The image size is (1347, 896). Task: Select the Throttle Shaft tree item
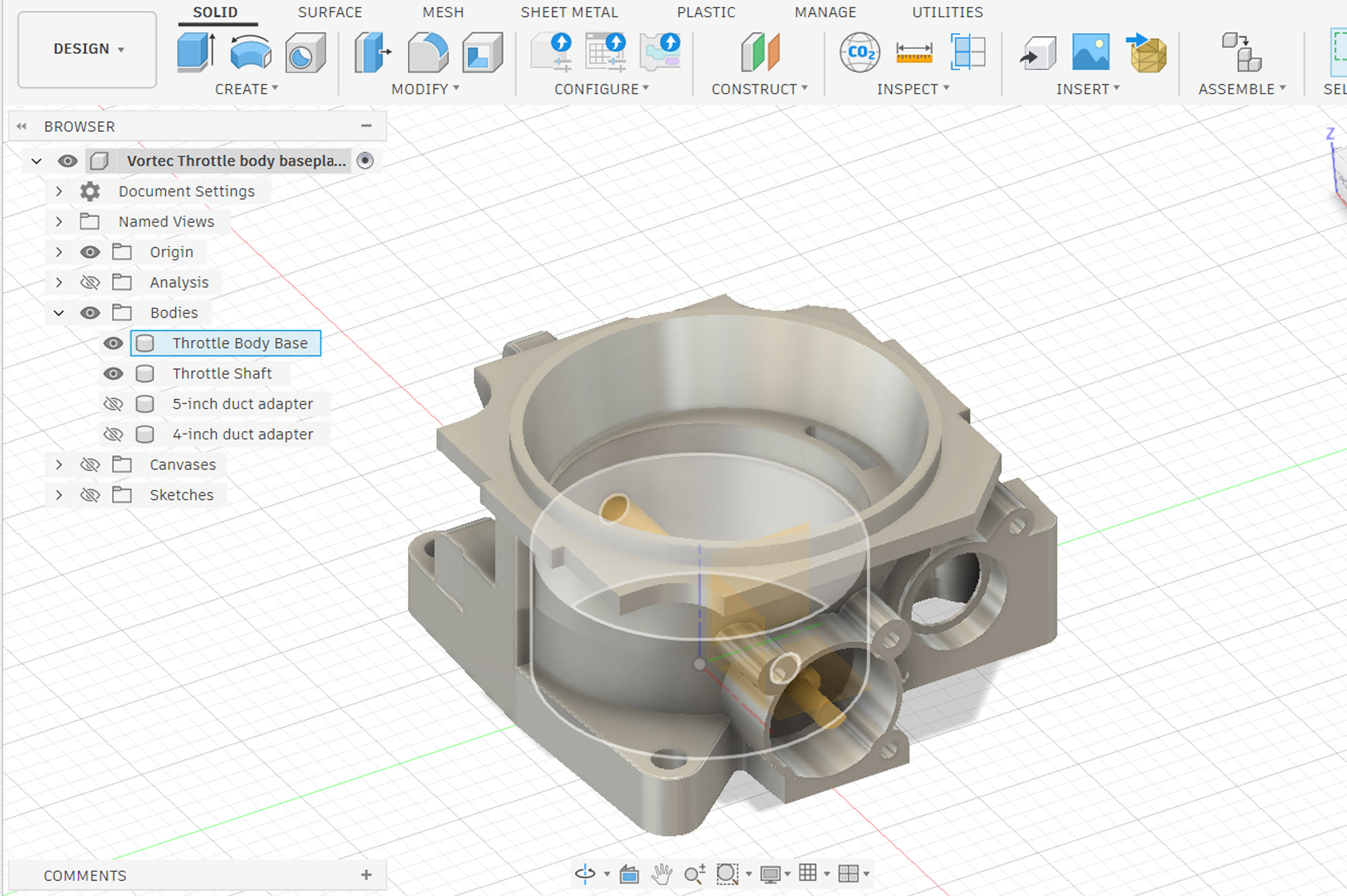[222, 374]
